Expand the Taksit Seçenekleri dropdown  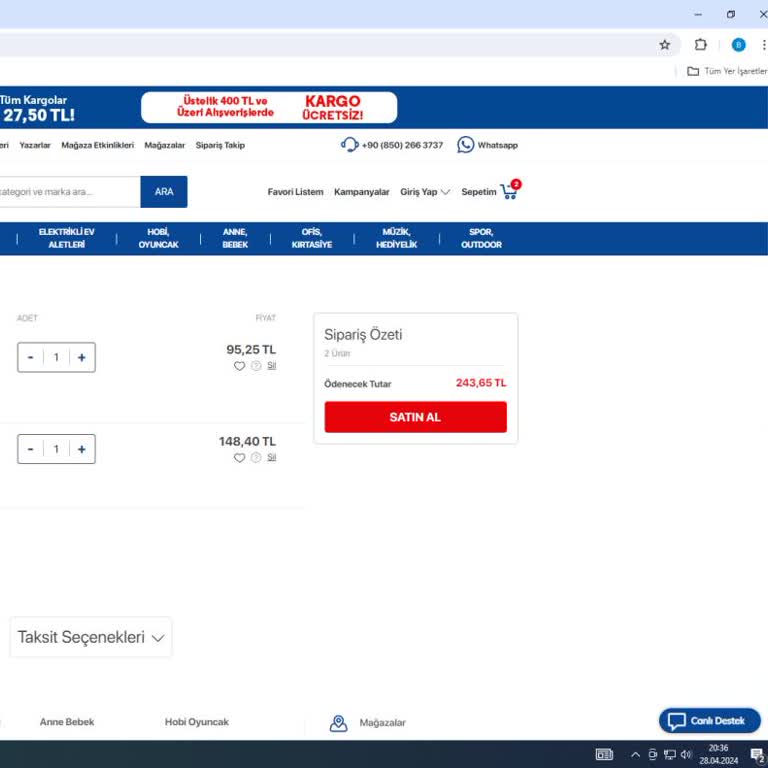point(91,637)
